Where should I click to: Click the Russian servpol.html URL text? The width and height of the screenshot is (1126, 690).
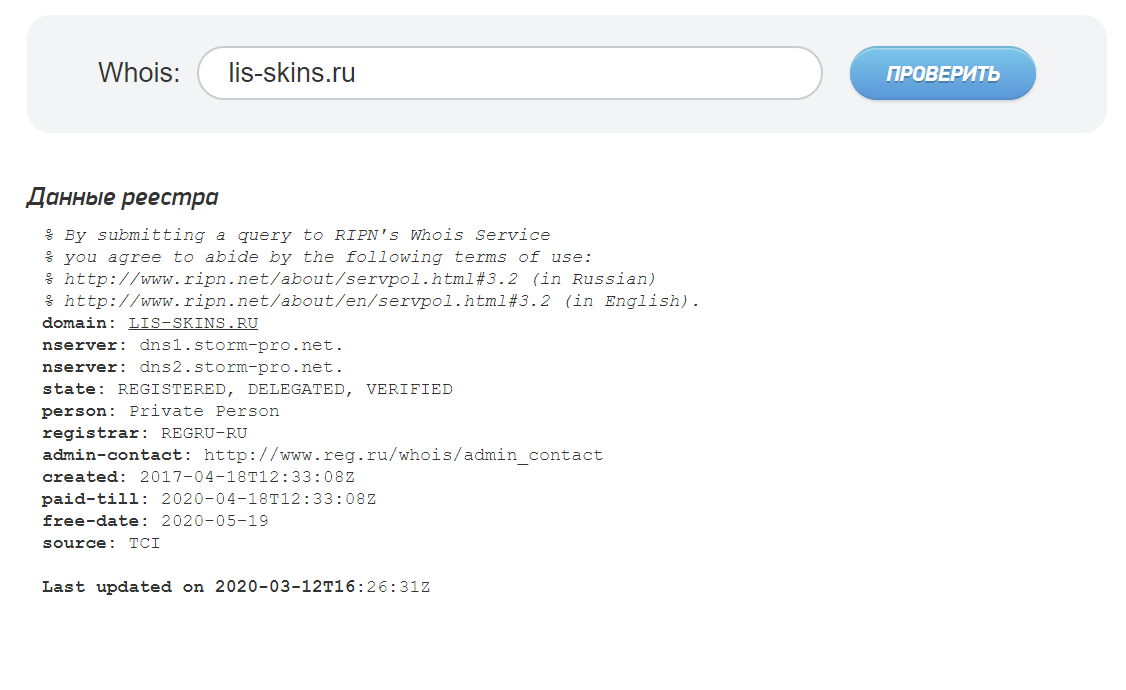(x=290, y=279)
